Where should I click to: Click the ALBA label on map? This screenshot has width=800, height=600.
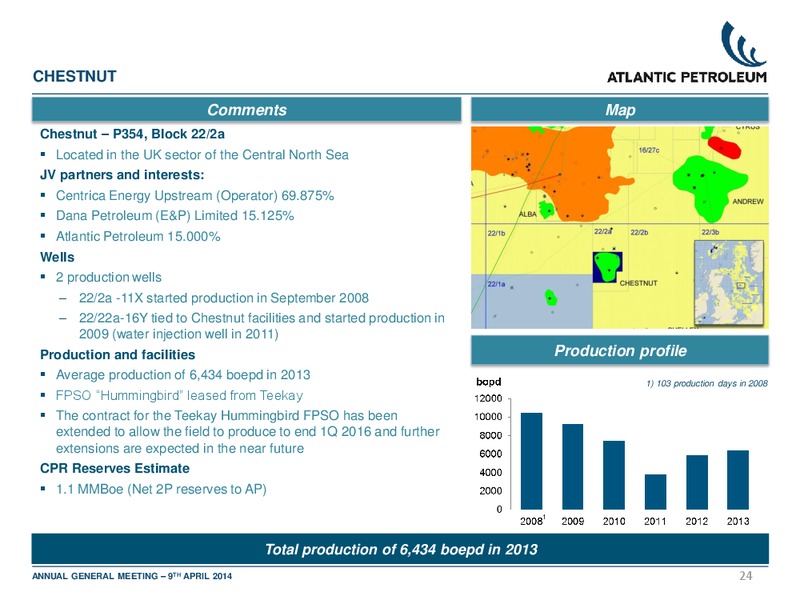[528, 214]
